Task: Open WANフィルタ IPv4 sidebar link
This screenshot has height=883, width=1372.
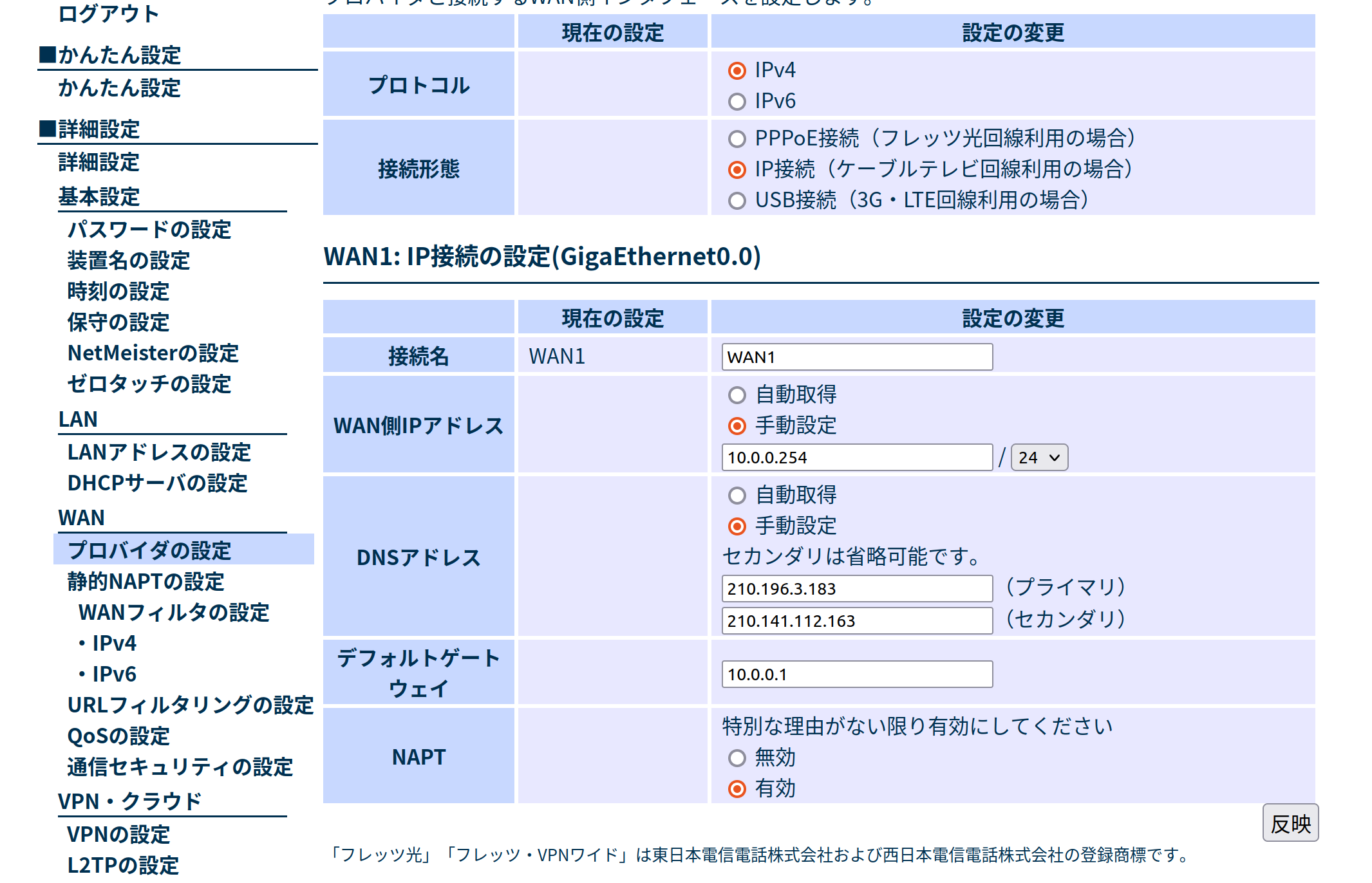Action: point(113,644)
